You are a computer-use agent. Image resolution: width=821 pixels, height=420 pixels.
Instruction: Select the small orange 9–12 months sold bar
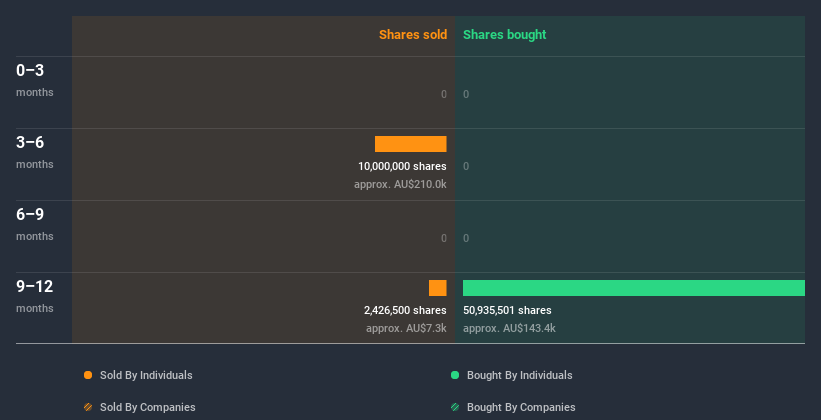point(438,288)
